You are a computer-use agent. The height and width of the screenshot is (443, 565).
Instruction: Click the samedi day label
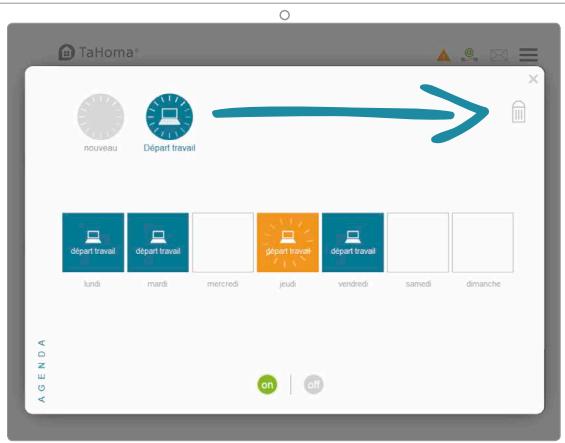click(418, 284)
